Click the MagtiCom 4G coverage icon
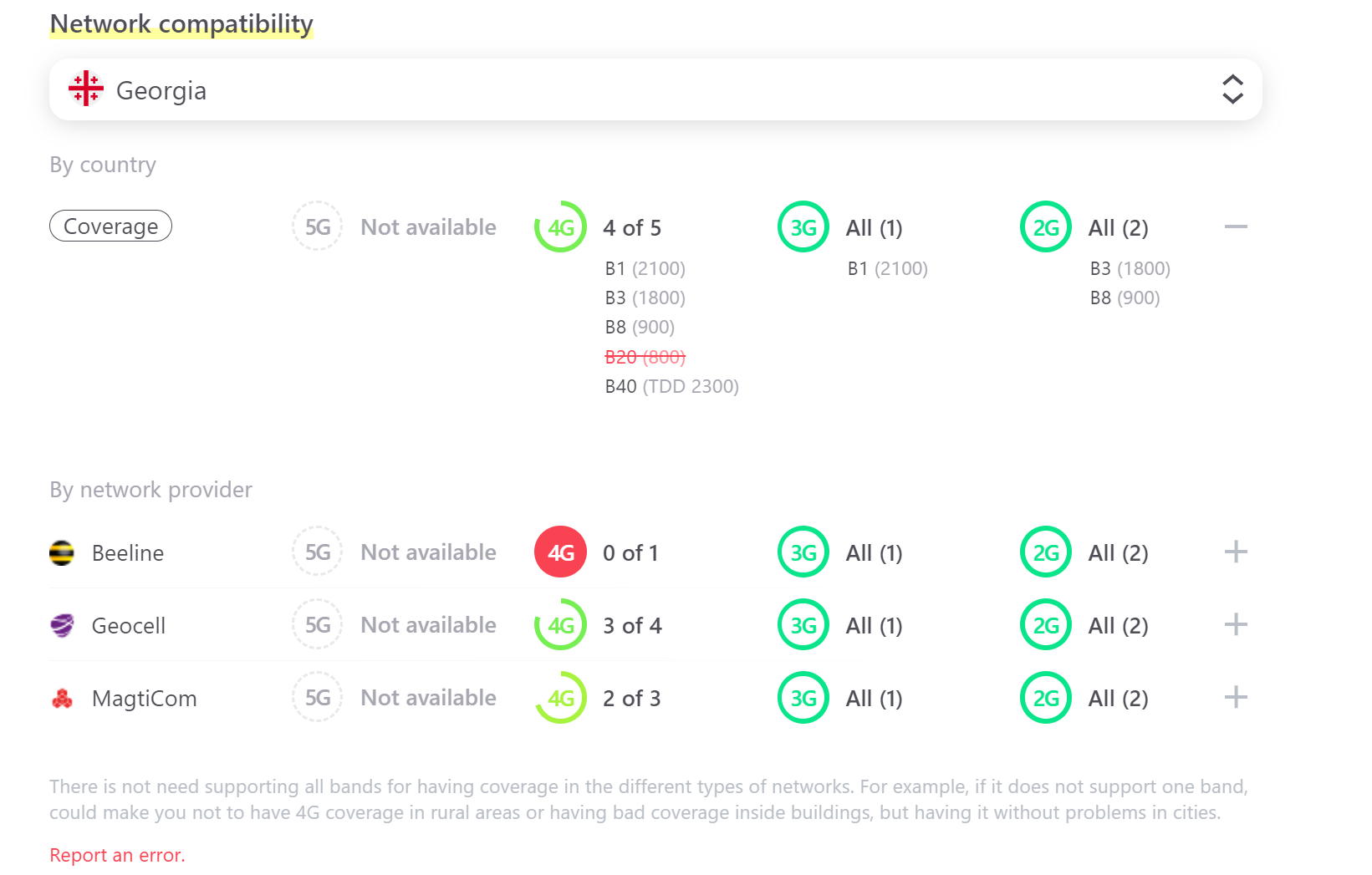1372x875 pixels. point(560,698)
